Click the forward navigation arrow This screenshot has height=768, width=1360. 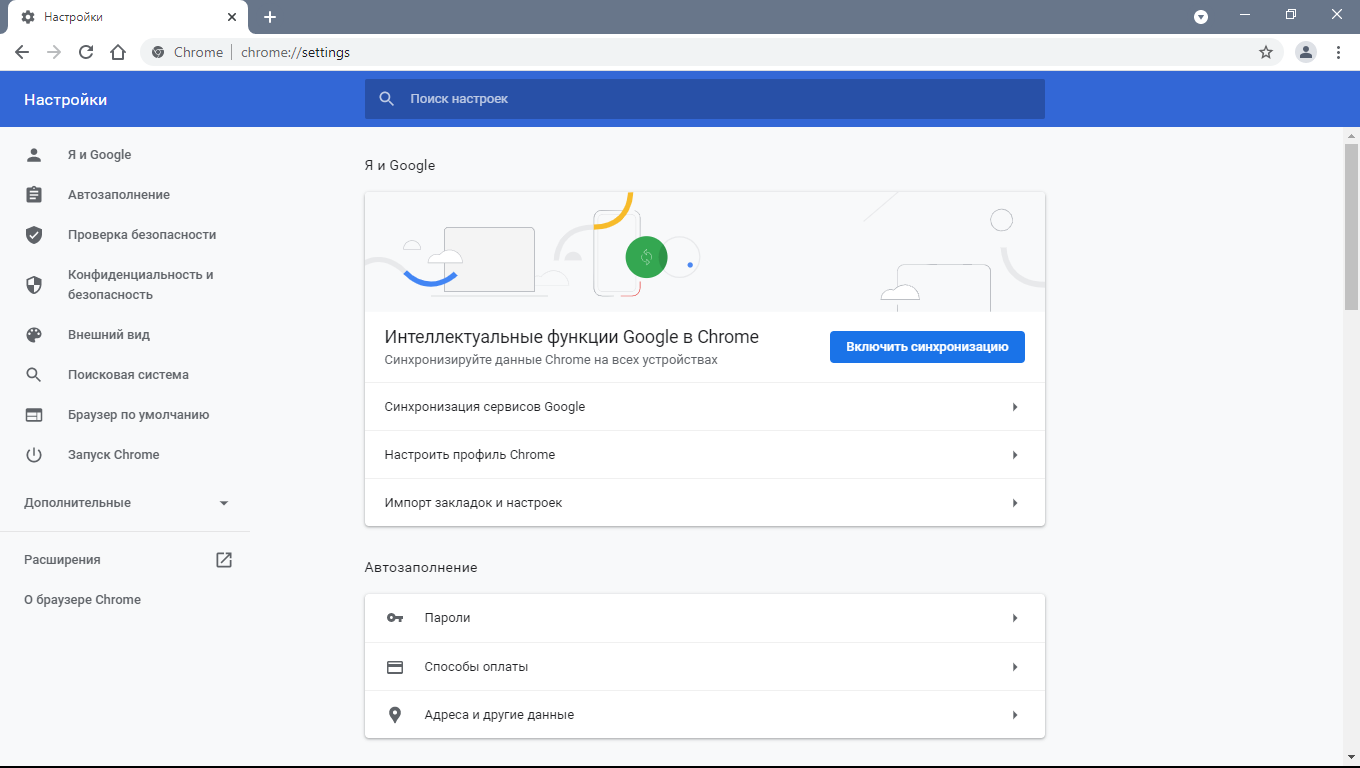pyautogui.click(x=54, y=52)
